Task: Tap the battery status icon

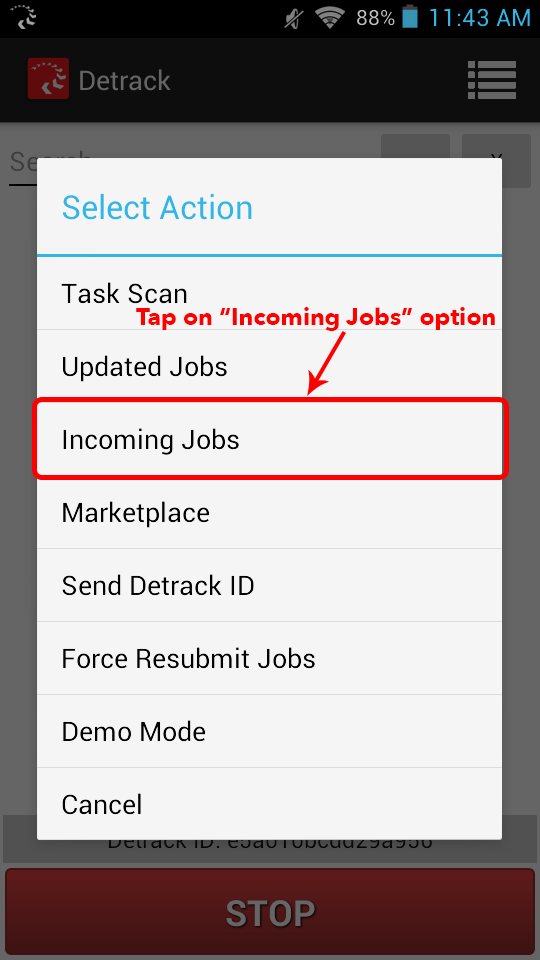Action: pyautogui.click(x=410, y=17)
